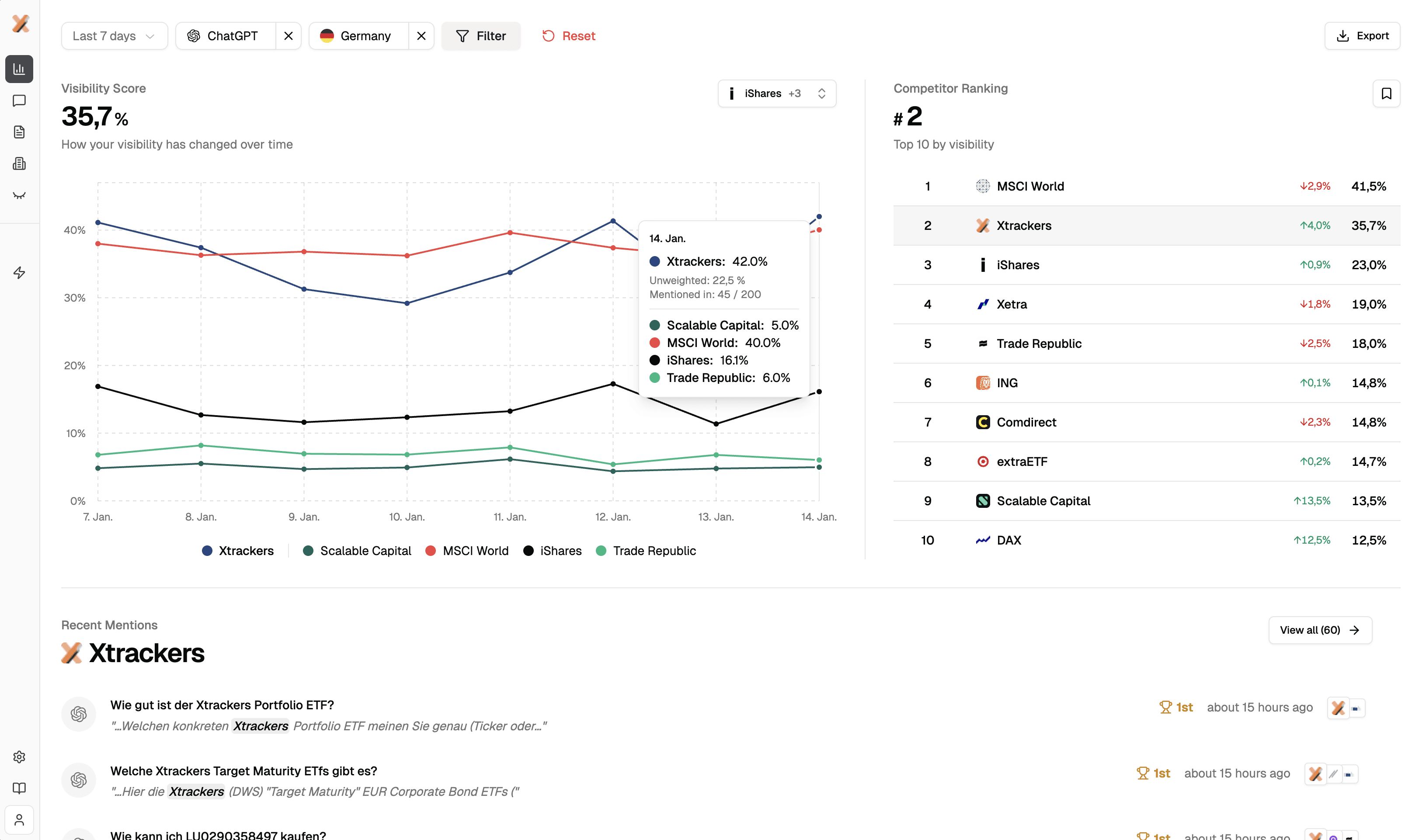Image resolution: width=1419 pixels, height=840 pixels.
Task: Open the dashboard chart icon in sidebar
Action: [x=19, y=69]
